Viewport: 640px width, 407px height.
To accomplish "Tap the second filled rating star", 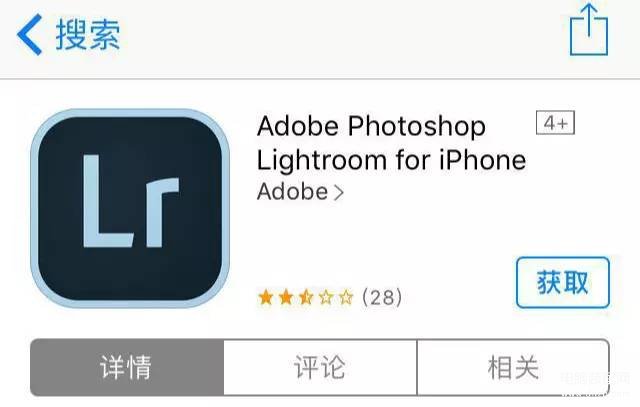I will click(x=286, y=297).
